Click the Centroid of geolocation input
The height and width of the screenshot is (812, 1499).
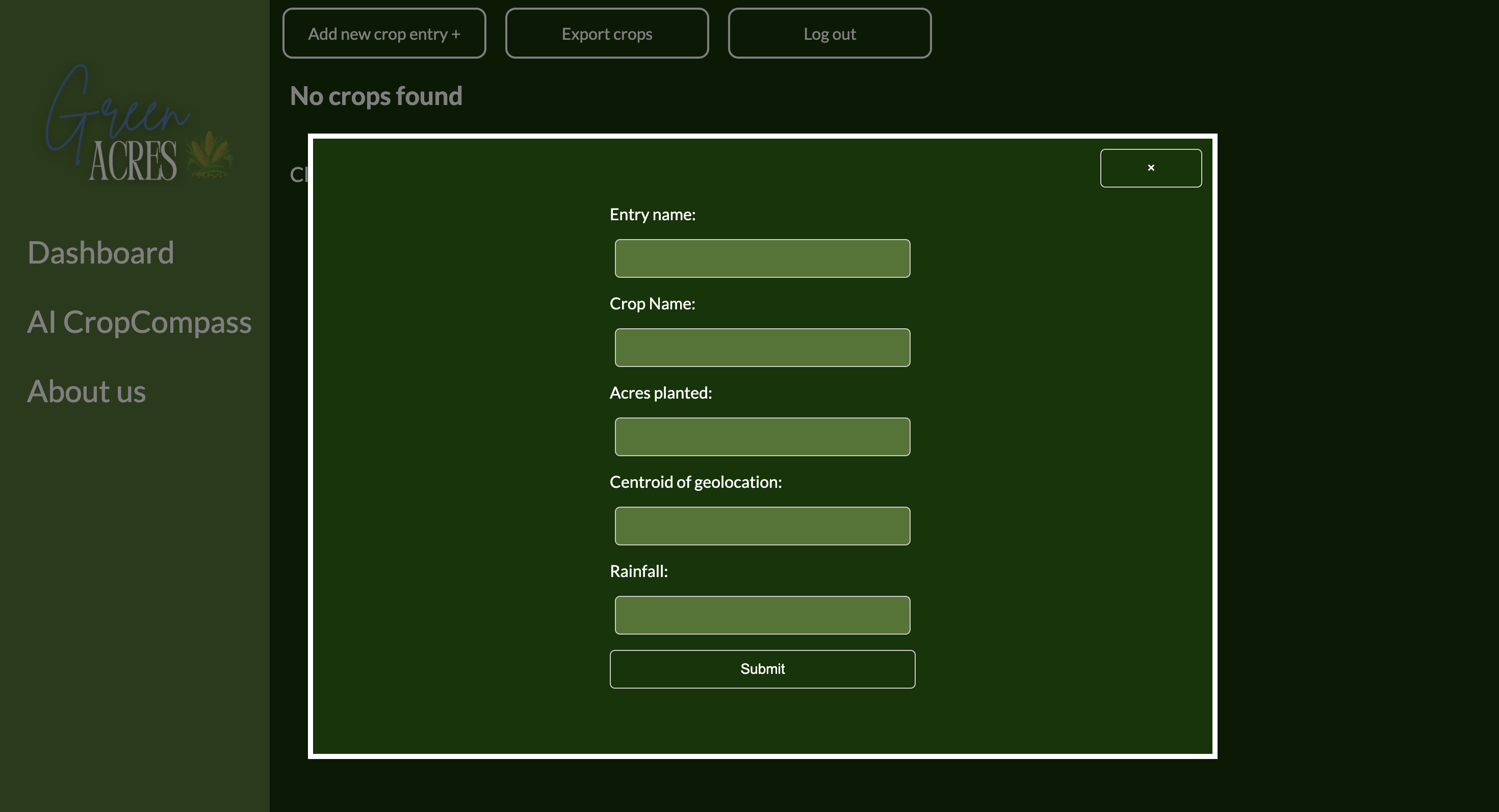tap(762, 526)
